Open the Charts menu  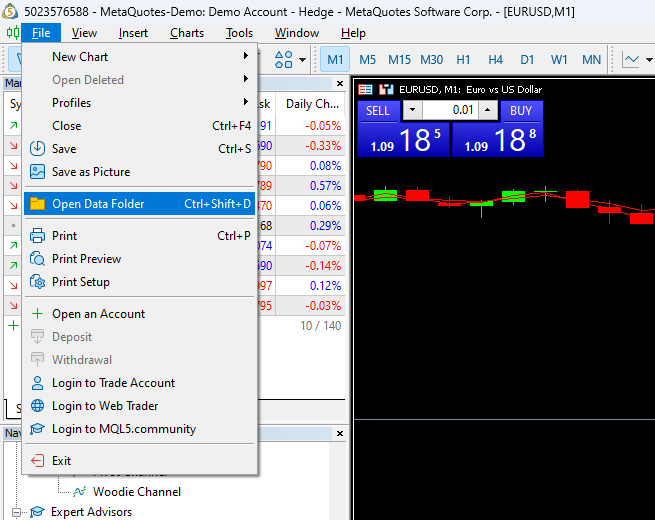tap(187, 33)
